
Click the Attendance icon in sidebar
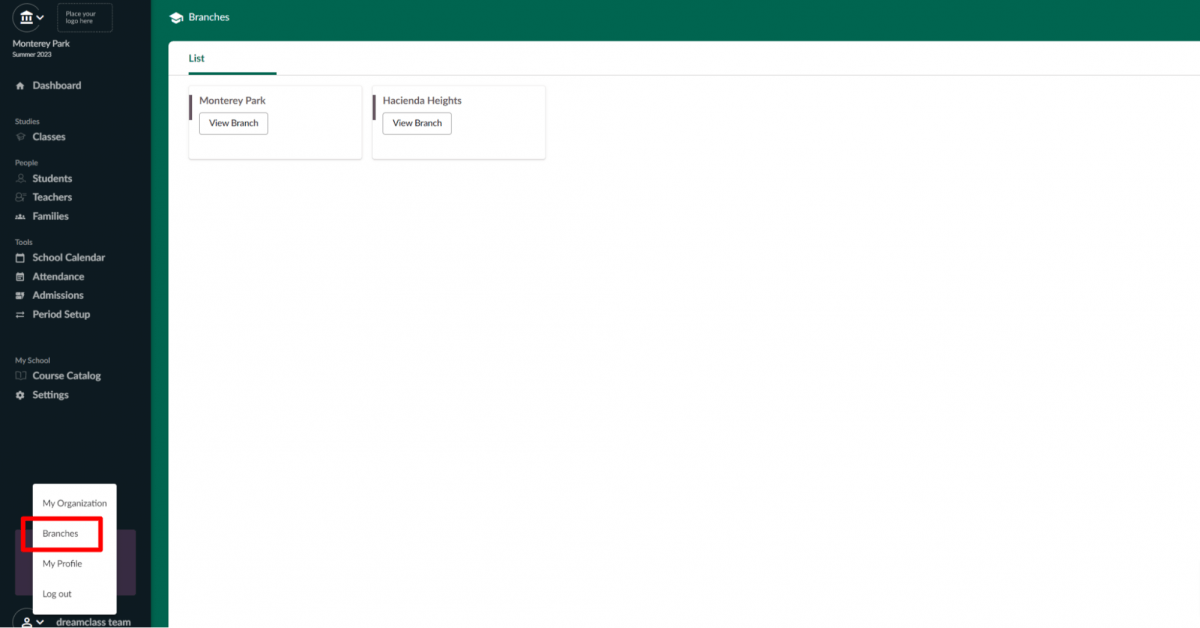(20, 277)
